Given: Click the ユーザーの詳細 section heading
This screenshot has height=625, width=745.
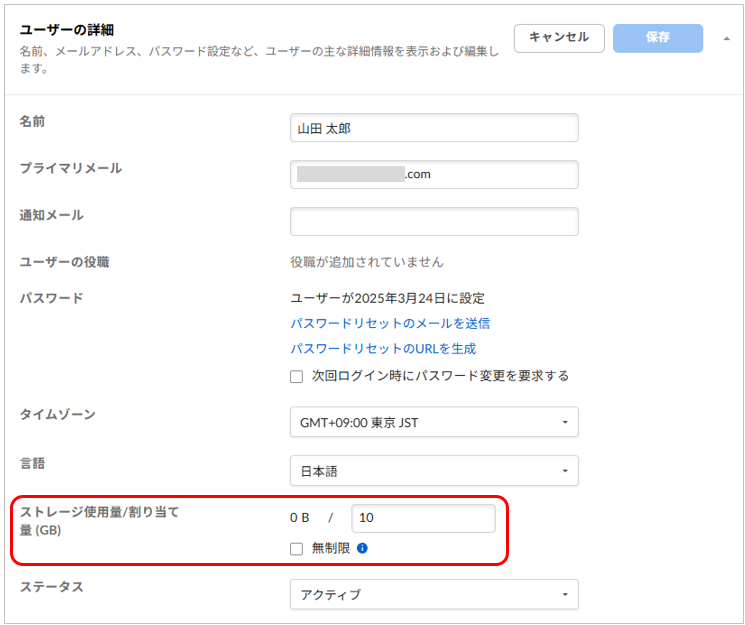Looking at the screenshot, I should pyautogui.click(x=70, y=30).
